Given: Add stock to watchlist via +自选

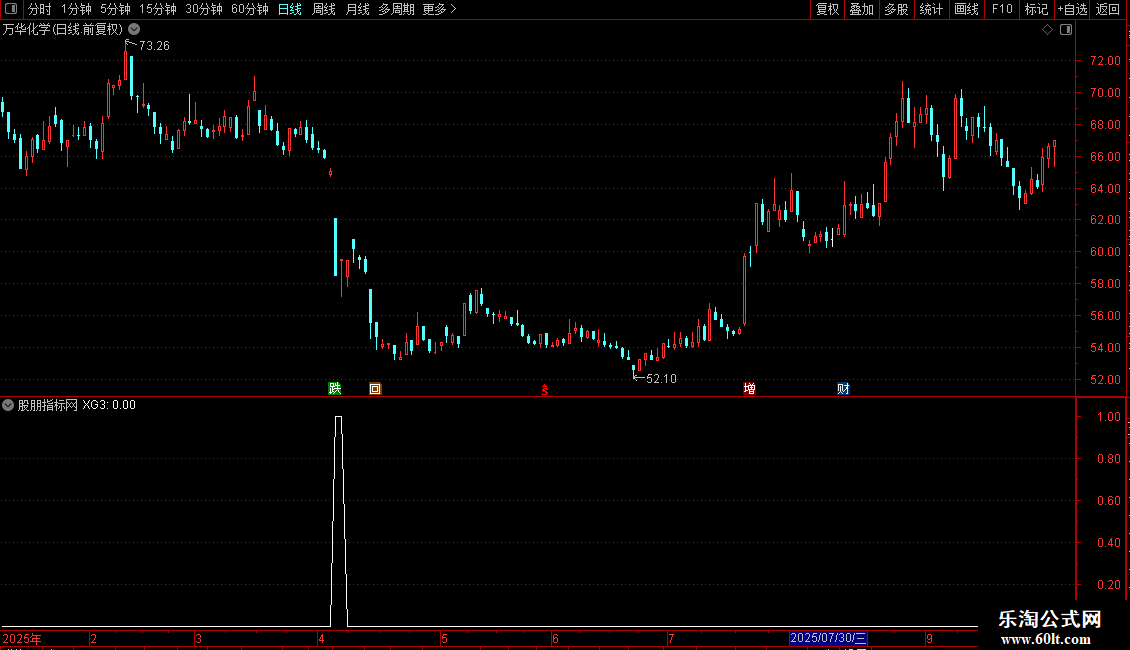Looking at the screenshot, I should (x=1072, y=9).
